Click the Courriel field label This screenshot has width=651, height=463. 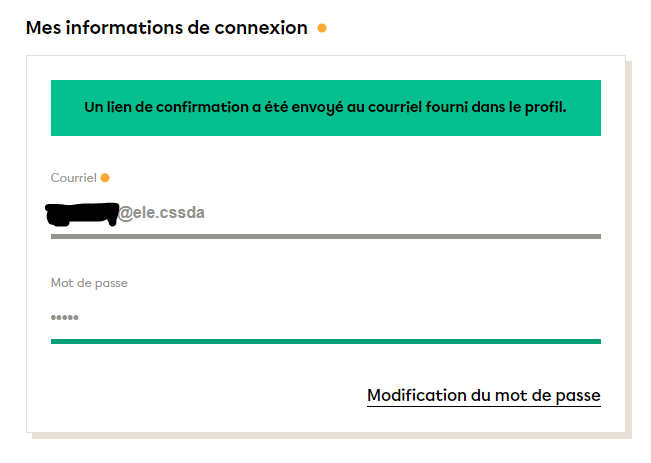point(73,178)
